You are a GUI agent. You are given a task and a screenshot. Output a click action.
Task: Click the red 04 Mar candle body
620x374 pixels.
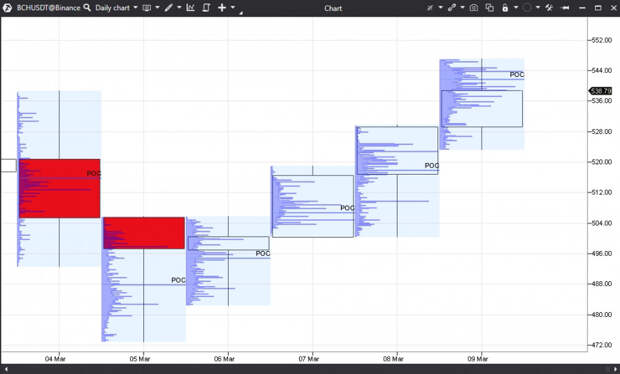click(59, 188)
